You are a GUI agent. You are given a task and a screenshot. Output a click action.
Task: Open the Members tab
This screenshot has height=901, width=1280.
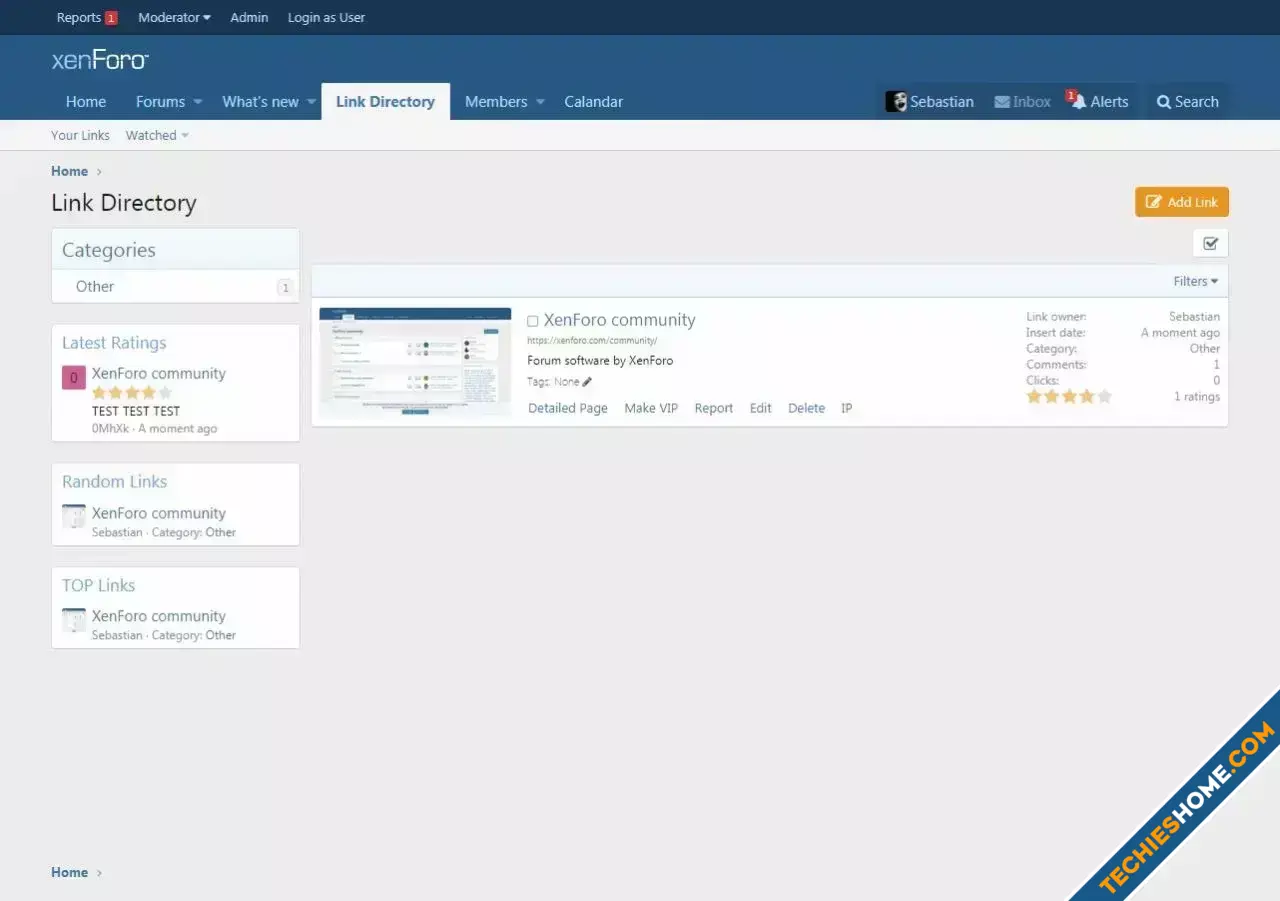[496, 102]
